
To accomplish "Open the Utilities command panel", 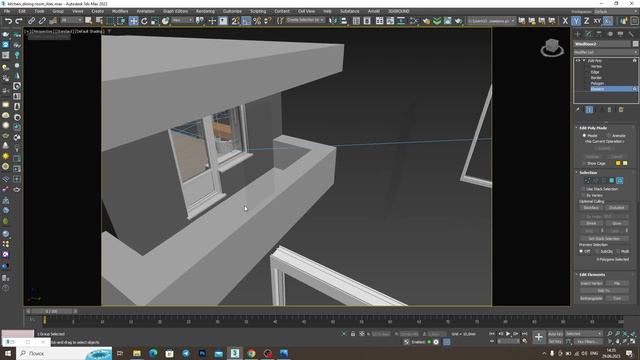I will click(x=631, y=34).
